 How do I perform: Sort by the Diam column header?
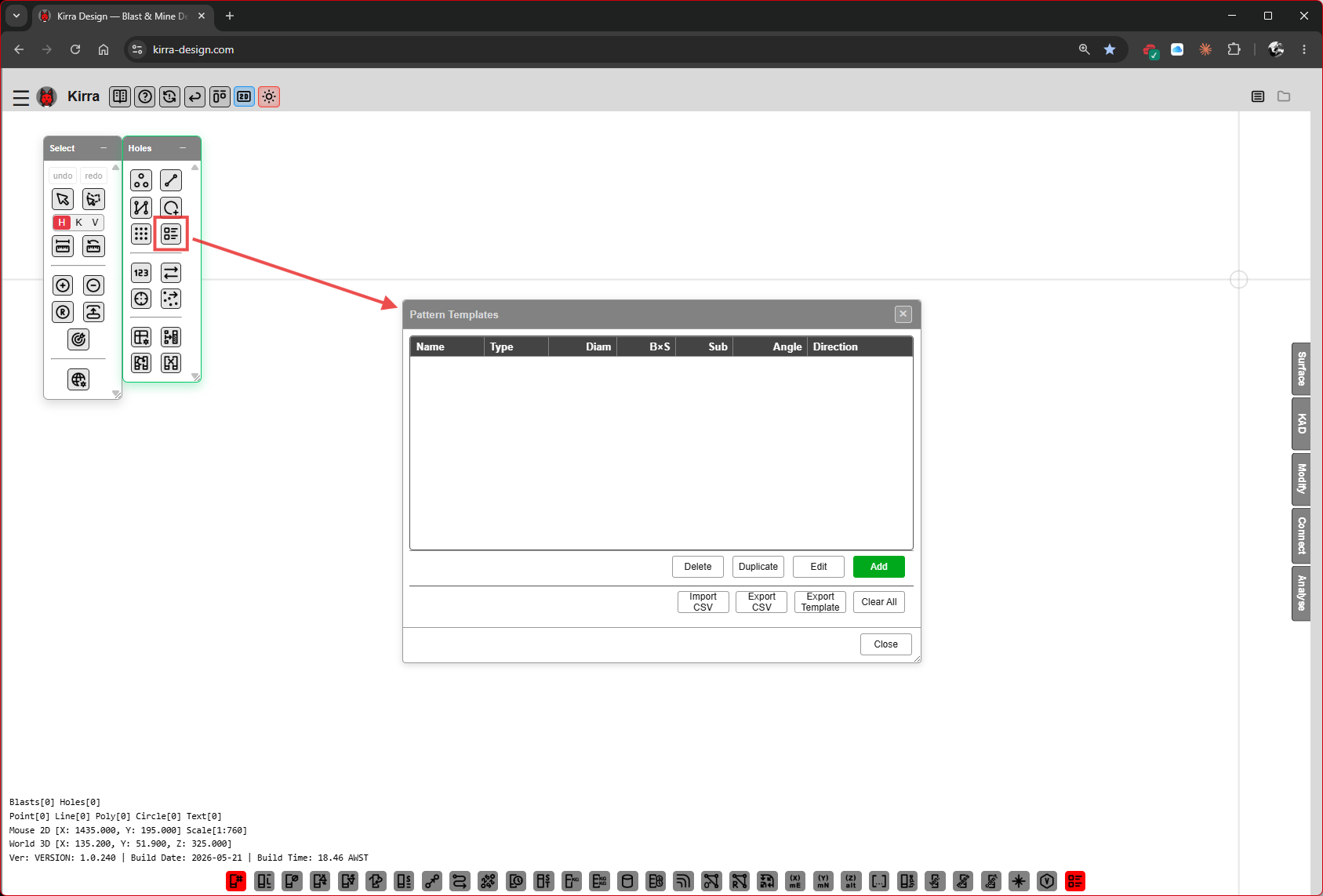(x=583, y=346)
